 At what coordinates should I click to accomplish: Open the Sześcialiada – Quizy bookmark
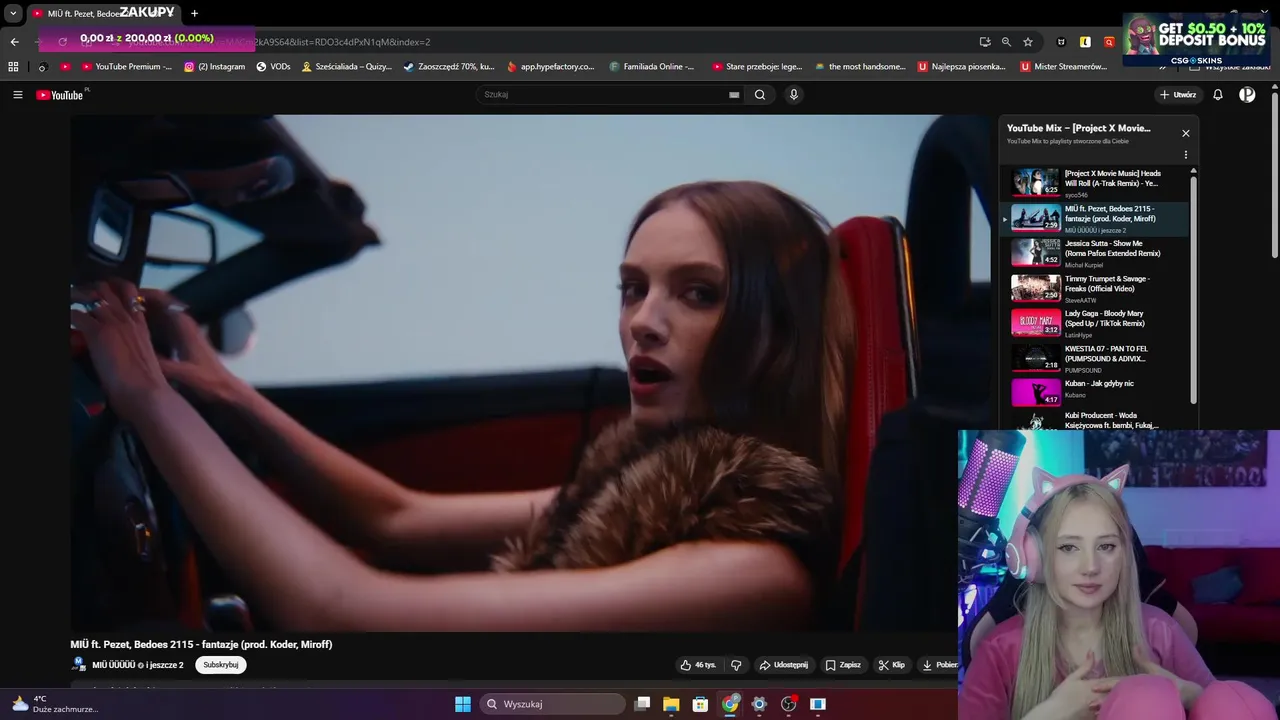[x=346, y=67]
